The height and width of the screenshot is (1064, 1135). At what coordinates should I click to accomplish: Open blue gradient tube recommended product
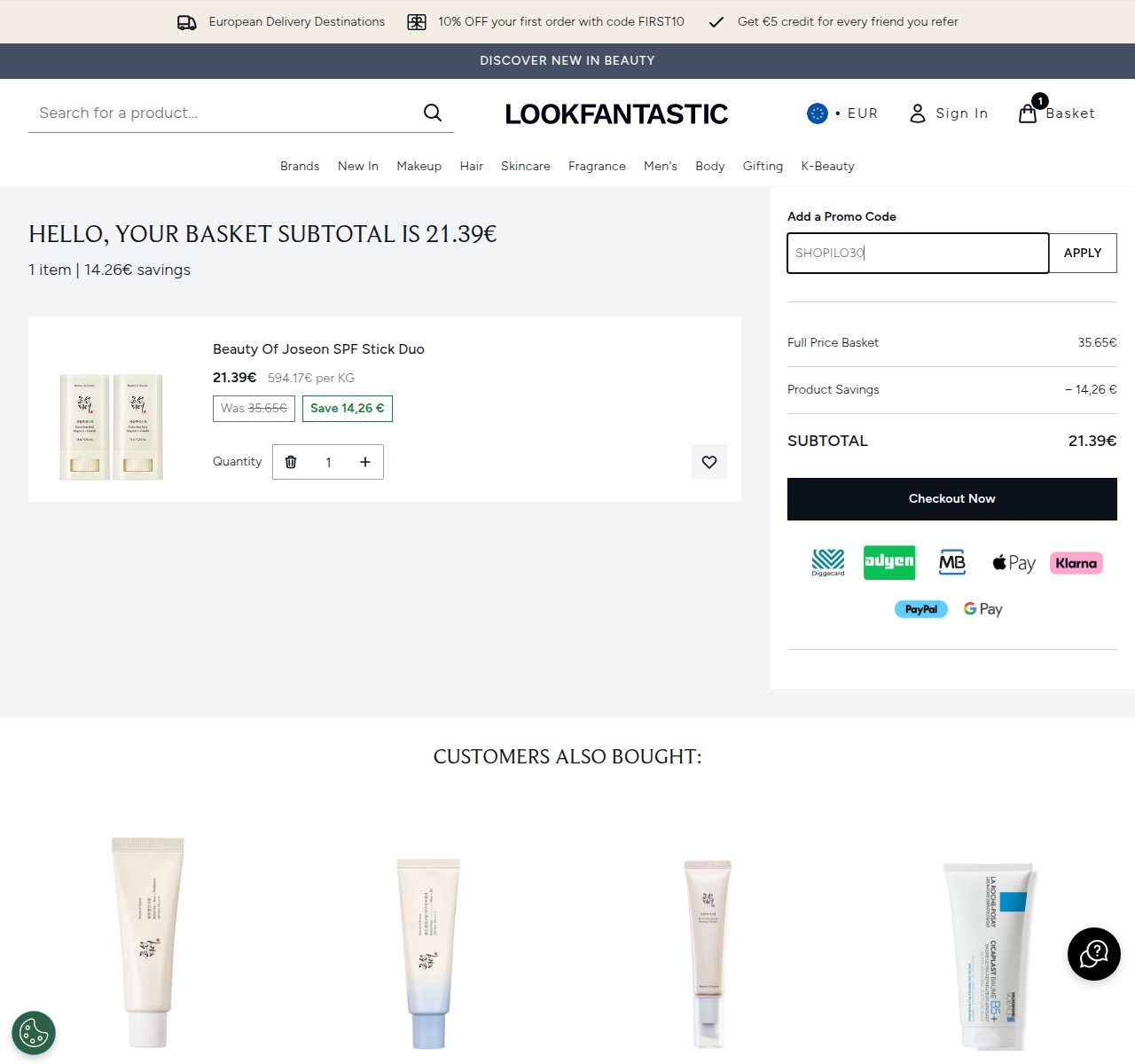[x=428, y=953]
